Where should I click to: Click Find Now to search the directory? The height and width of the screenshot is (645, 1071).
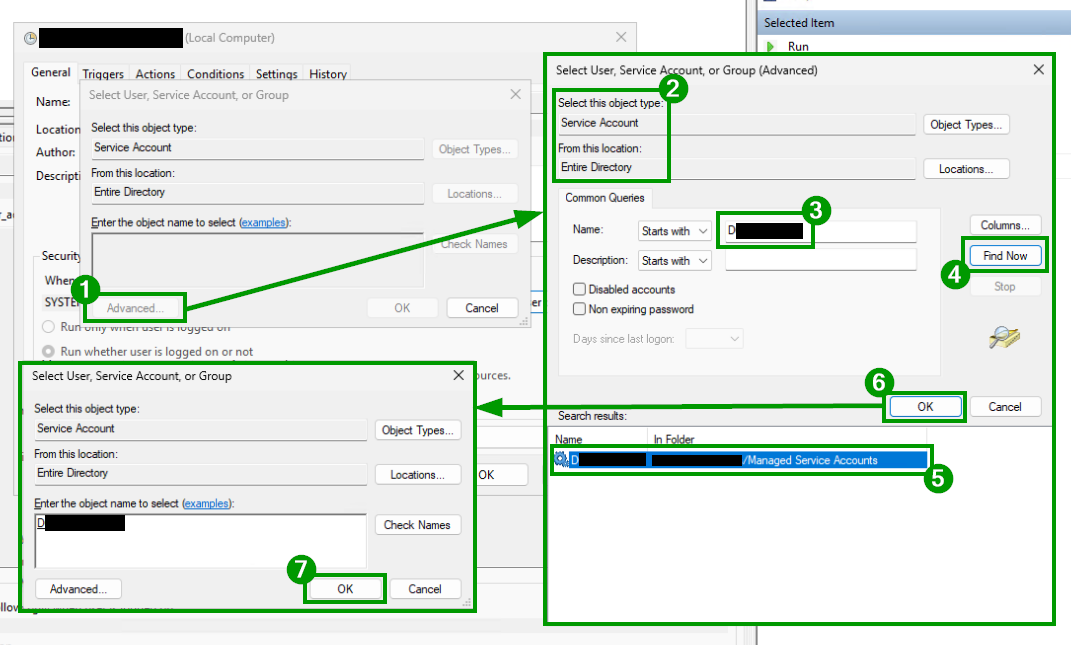pos(1005,255)
